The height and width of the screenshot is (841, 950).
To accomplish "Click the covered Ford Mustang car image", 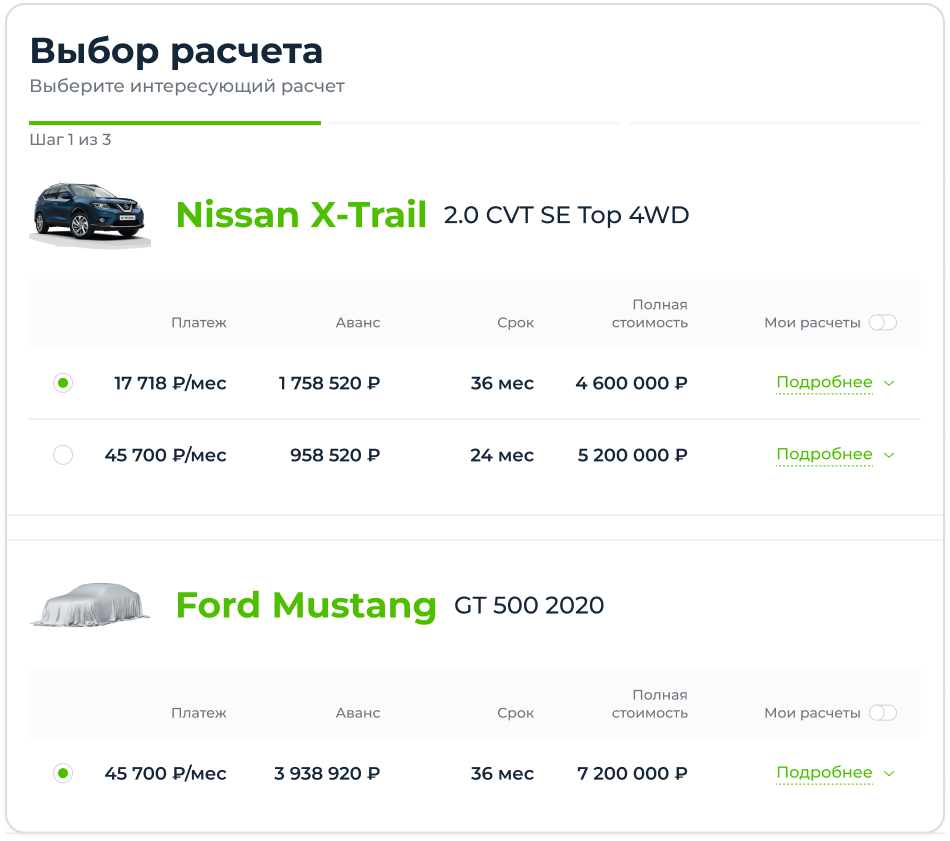I will pyautogui.click(x=90, y=603).
